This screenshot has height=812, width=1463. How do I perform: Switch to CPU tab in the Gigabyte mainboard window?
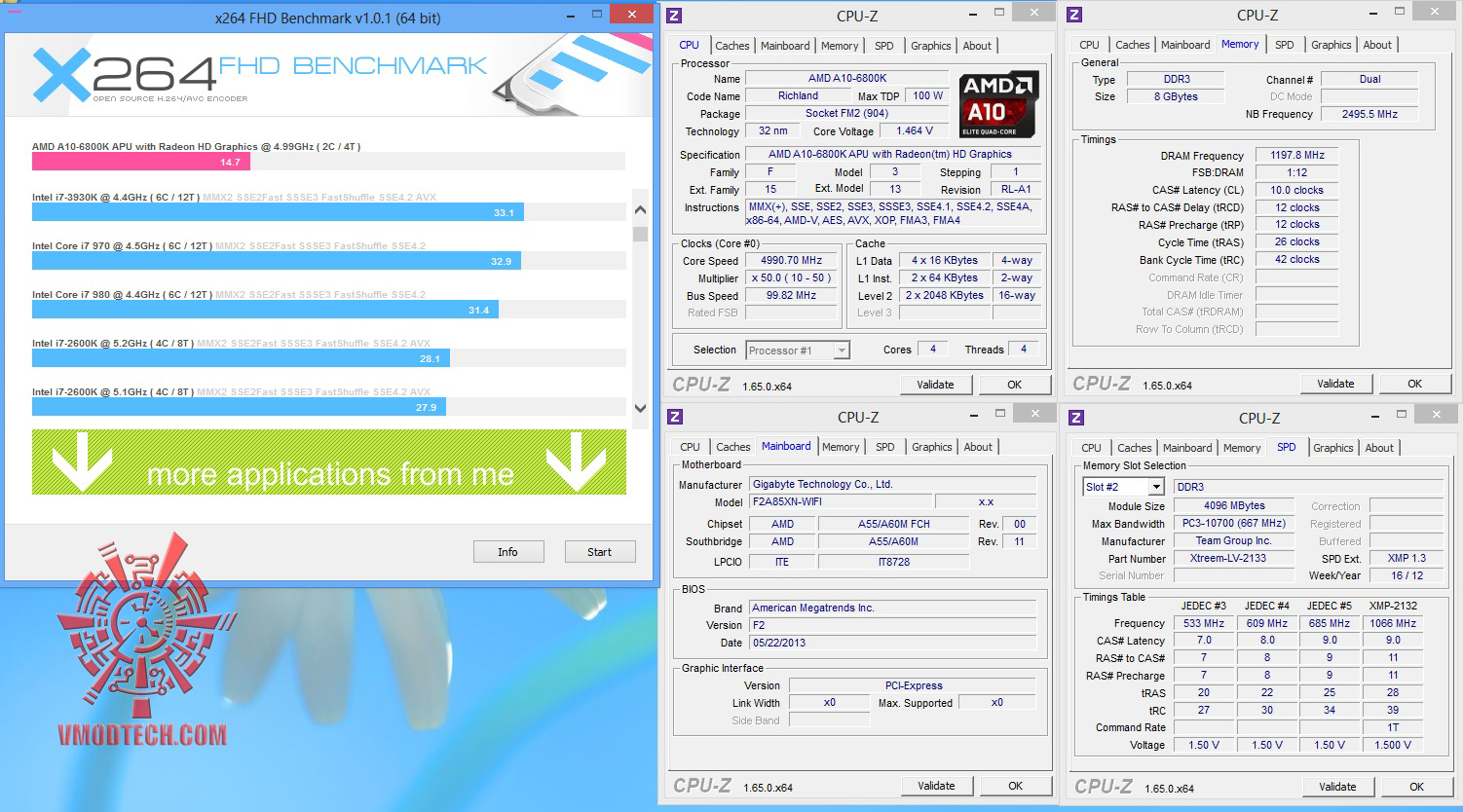691,447
